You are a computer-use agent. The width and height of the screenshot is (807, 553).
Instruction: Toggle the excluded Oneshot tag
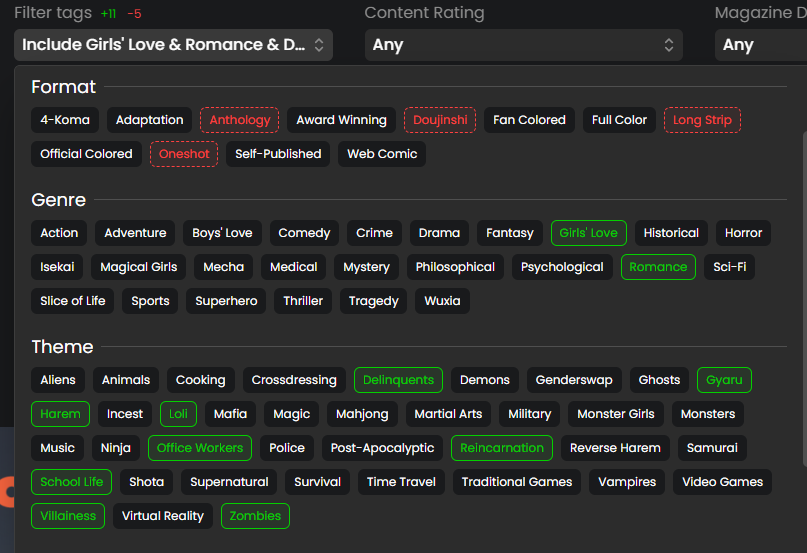[184, 154]
